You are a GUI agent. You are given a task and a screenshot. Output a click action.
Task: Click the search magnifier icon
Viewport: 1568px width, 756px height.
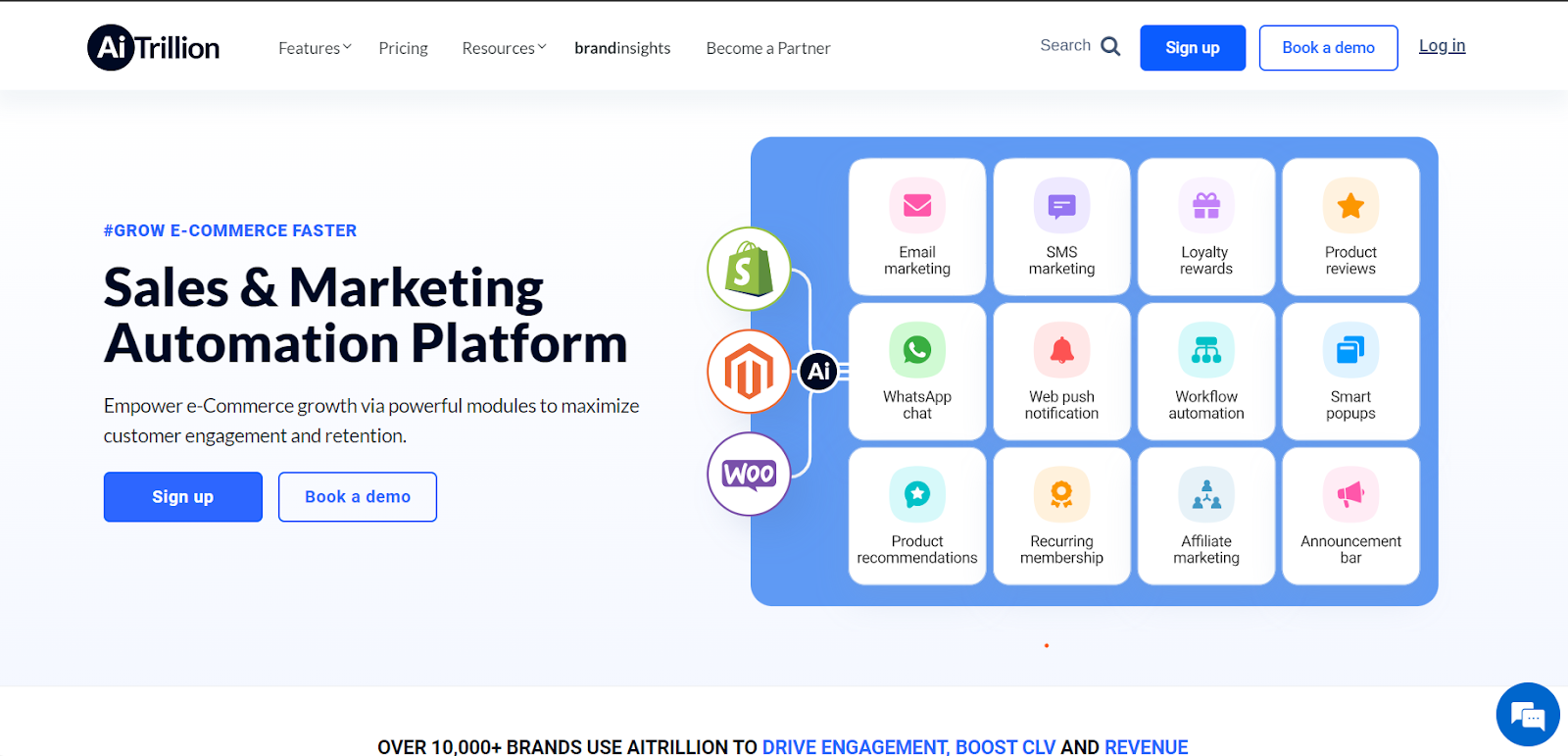pos(1110,46)
